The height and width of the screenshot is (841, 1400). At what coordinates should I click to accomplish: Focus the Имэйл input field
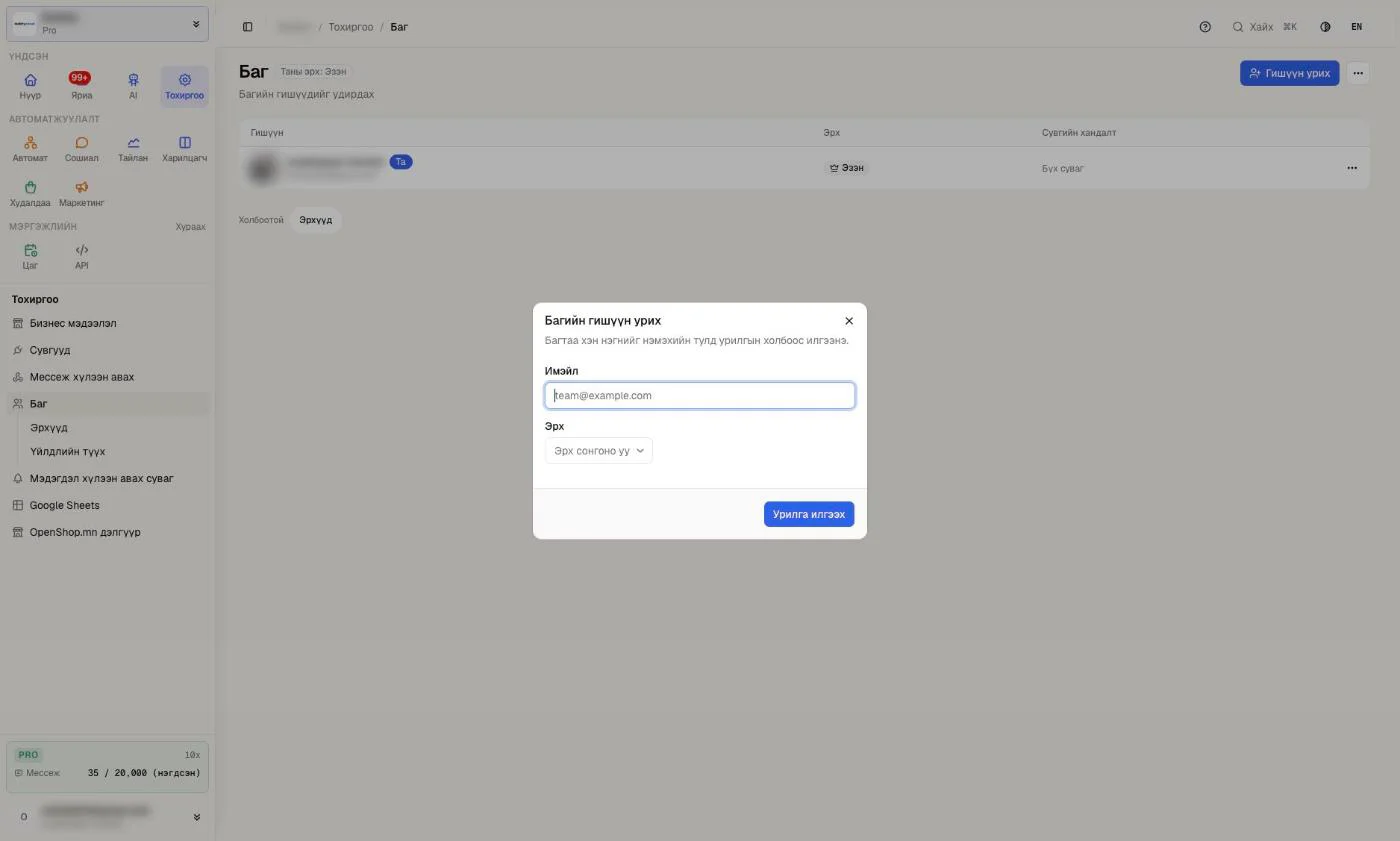click(700, 396)
